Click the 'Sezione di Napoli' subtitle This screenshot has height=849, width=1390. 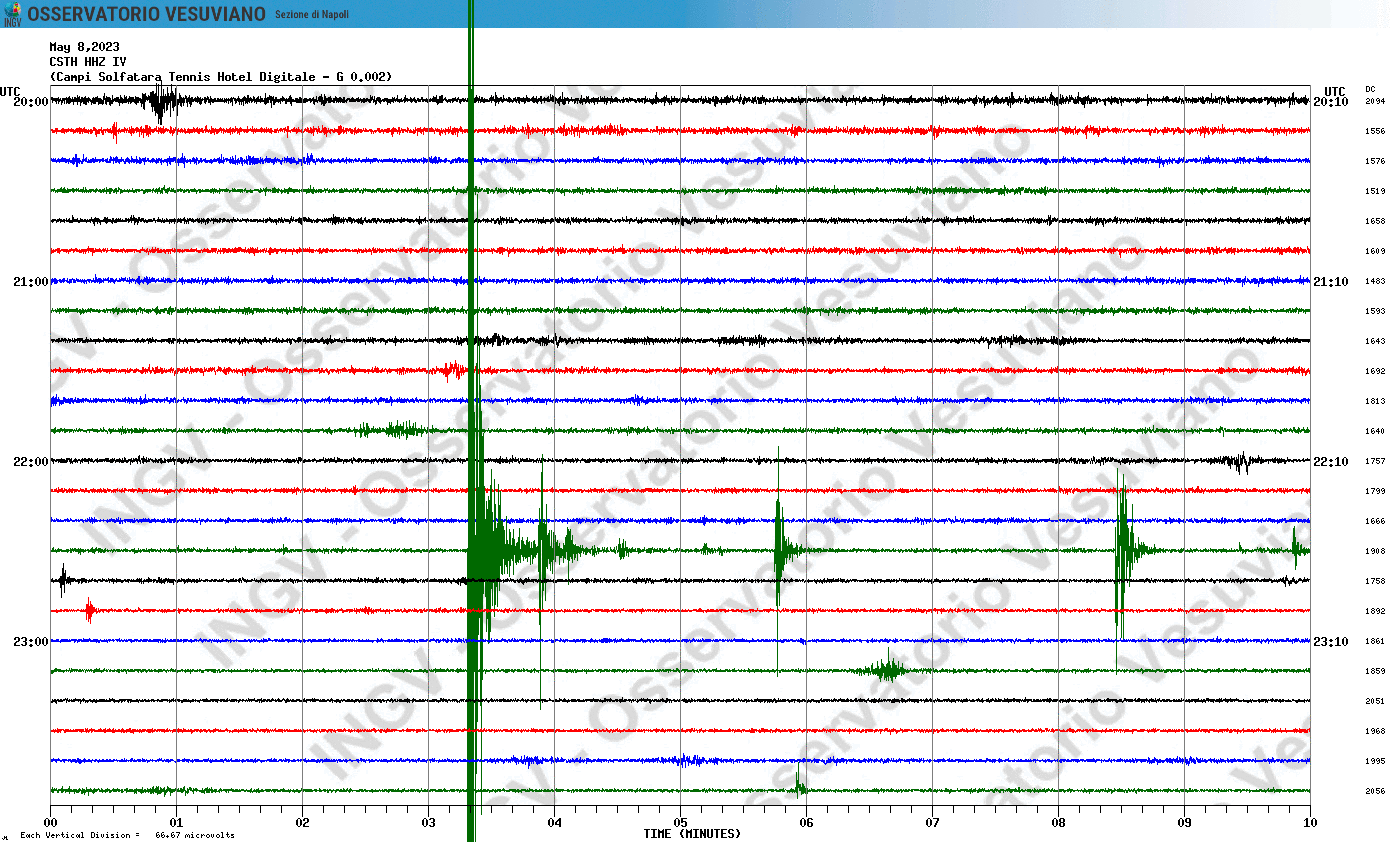click(312, 15)
